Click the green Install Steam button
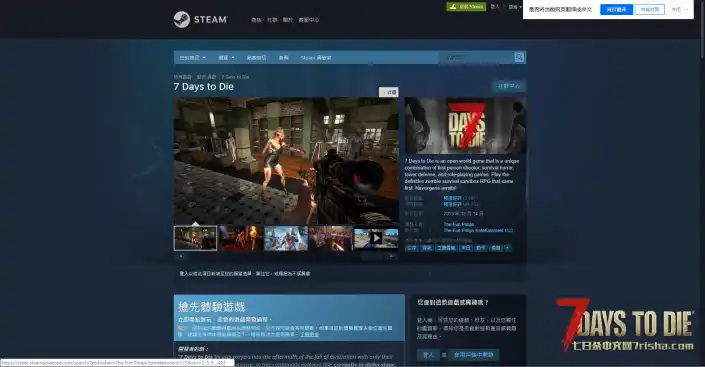This screenshot has height=367, width=705. click(x=466, y=6)
